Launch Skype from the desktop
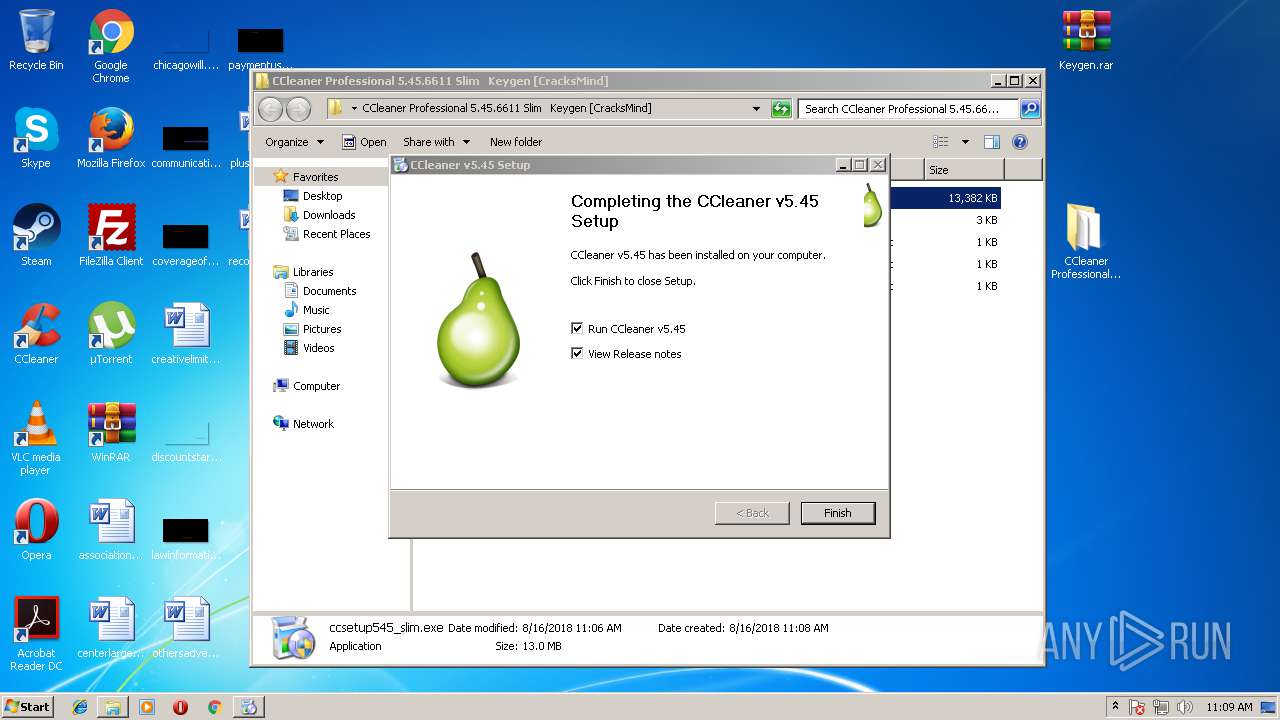1280x720 pixels. click(36, 139)
